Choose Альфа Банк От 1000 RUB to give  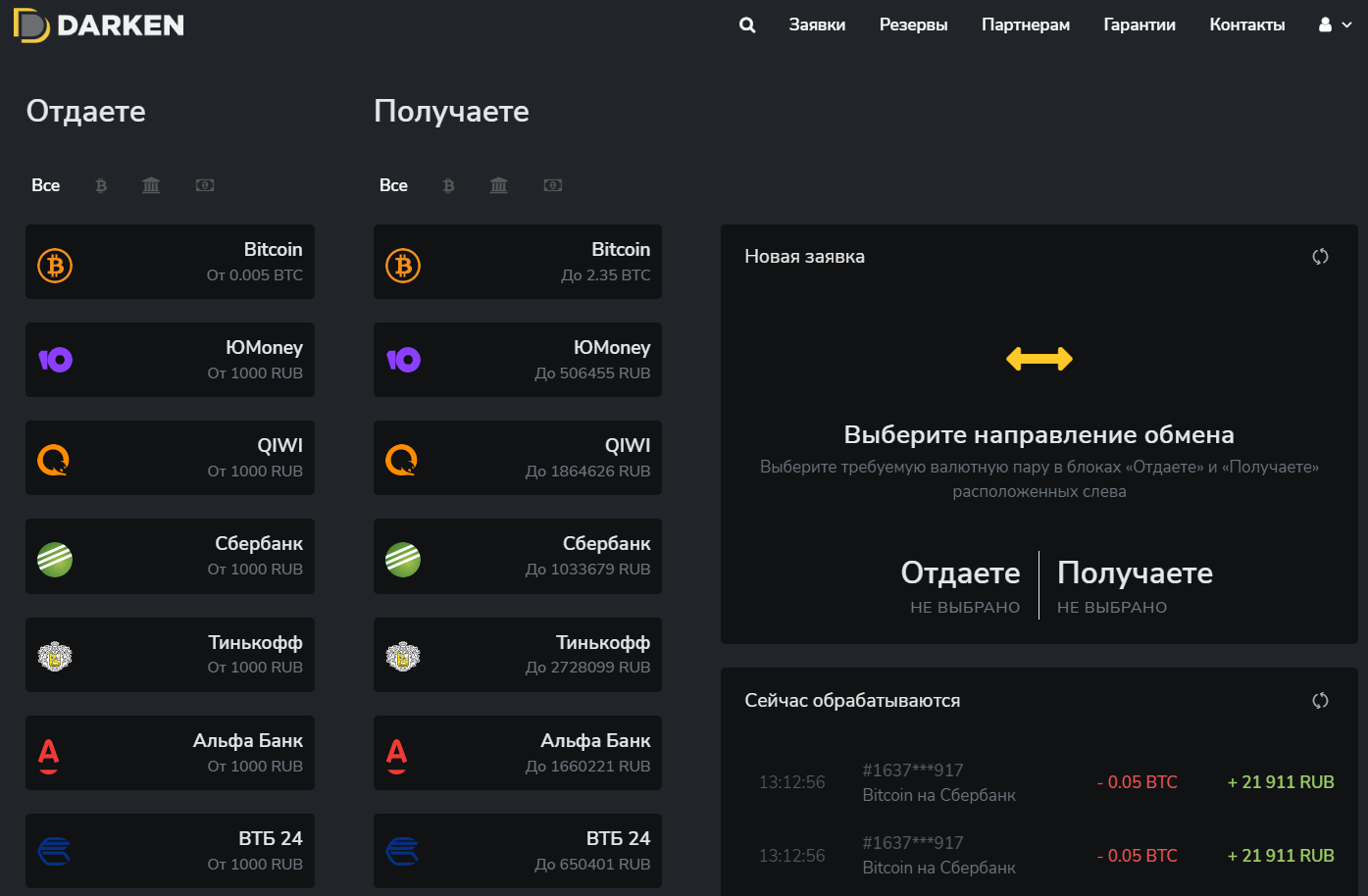click(x=170, y=753)
